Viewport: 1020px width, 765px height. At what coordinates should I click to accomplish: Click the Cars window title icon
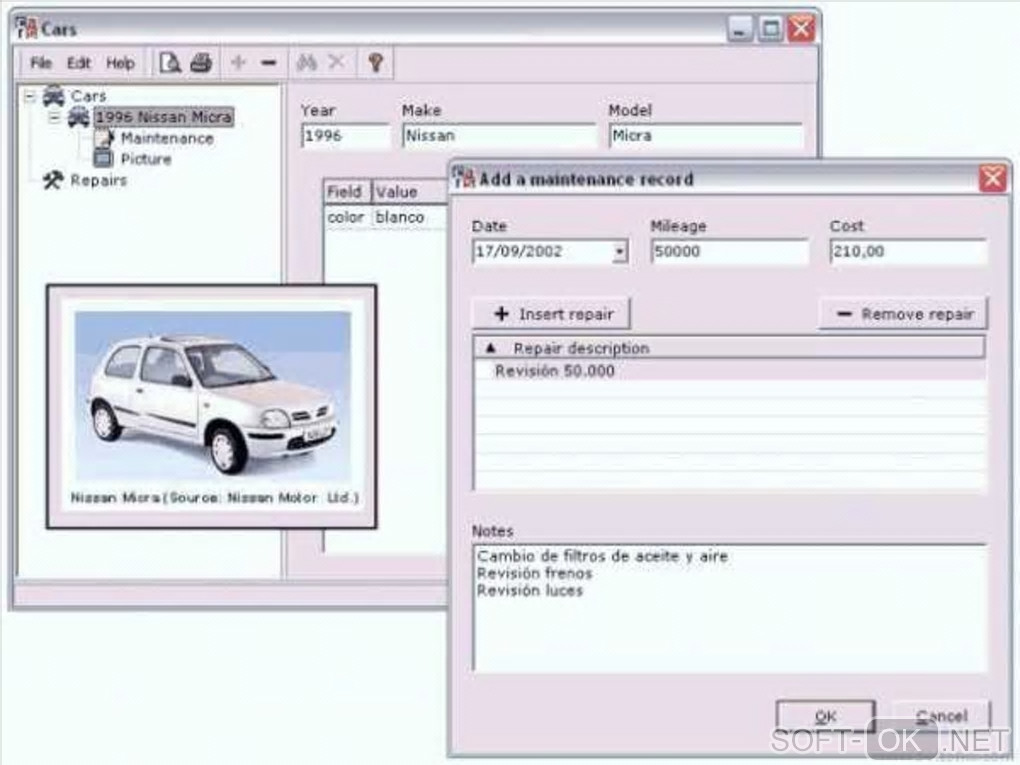(27, 29)
